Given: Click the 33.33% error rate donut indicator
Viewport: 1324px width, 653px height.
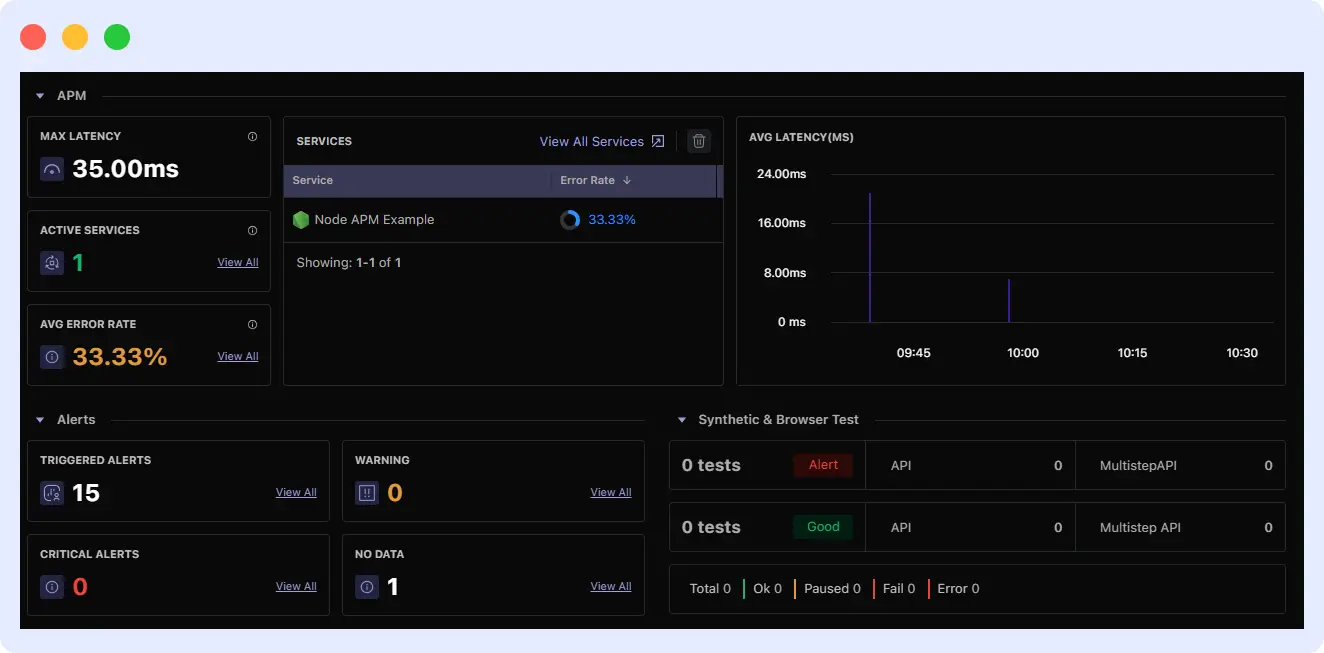Looking at the screenshot, I should (570, 220).
